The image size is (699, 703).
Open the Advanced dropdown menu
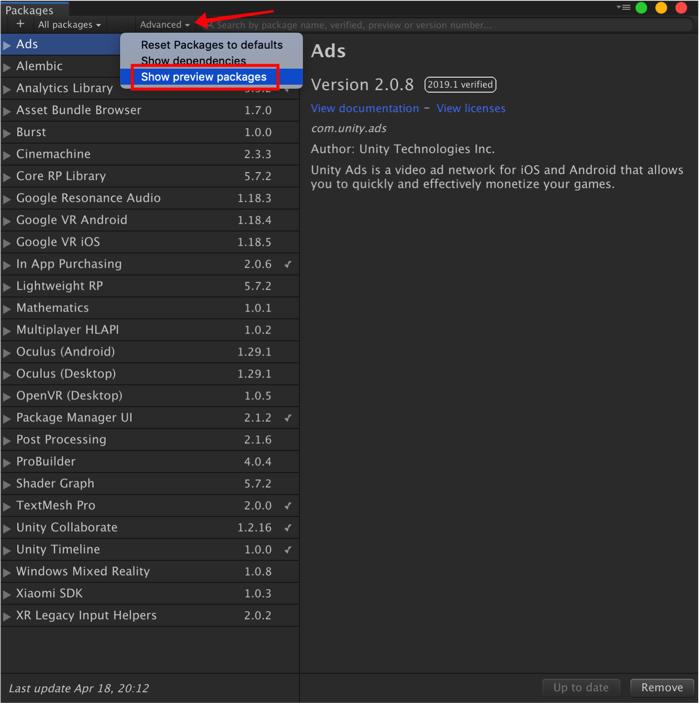(x=165, y=25)
